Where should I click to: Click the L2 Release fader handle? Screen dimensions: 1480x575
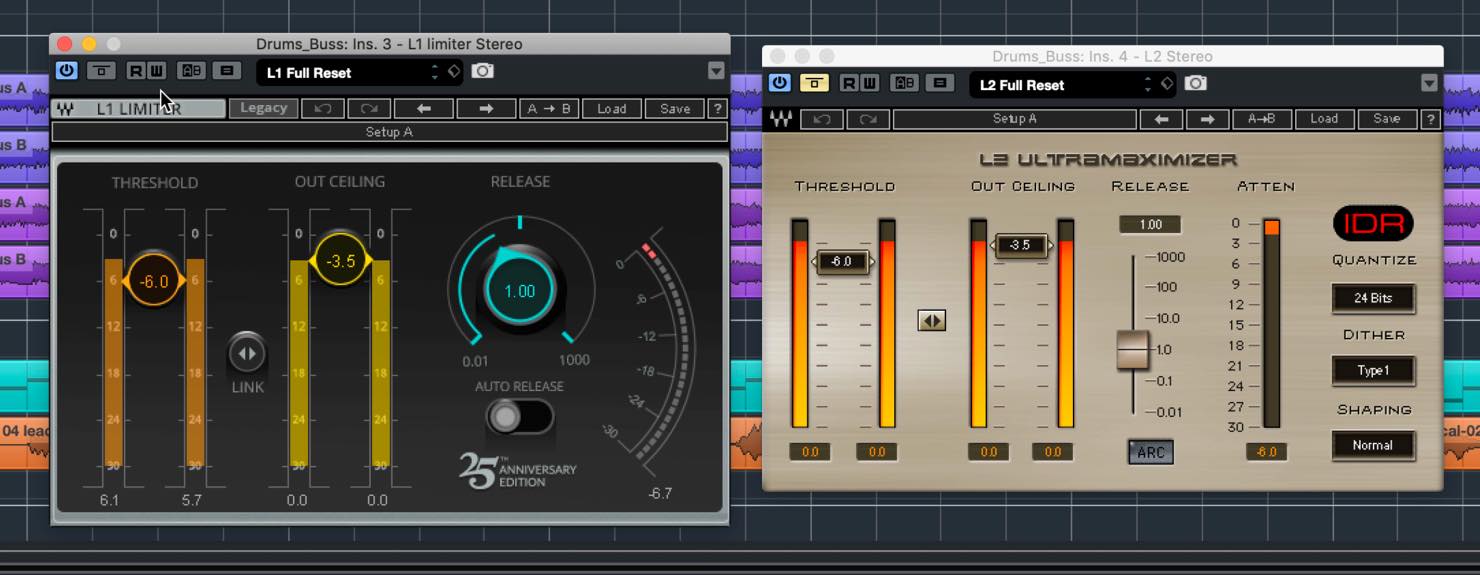(x=1133, y=350)
